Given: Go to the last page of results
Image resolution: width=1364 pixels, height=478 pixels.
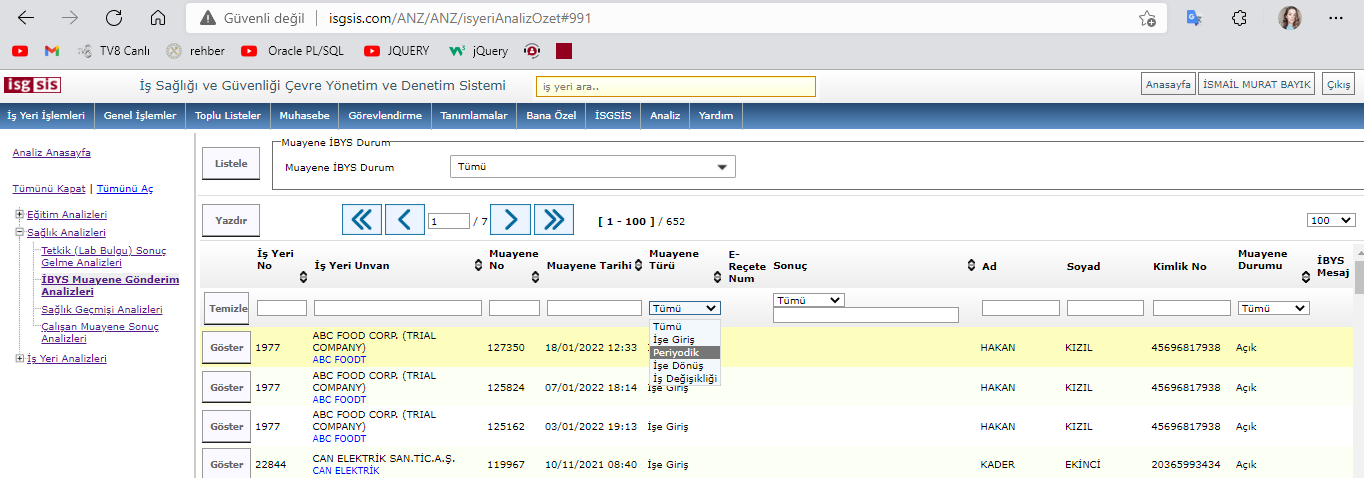Looking at the screenshot, I should [553, 220].
